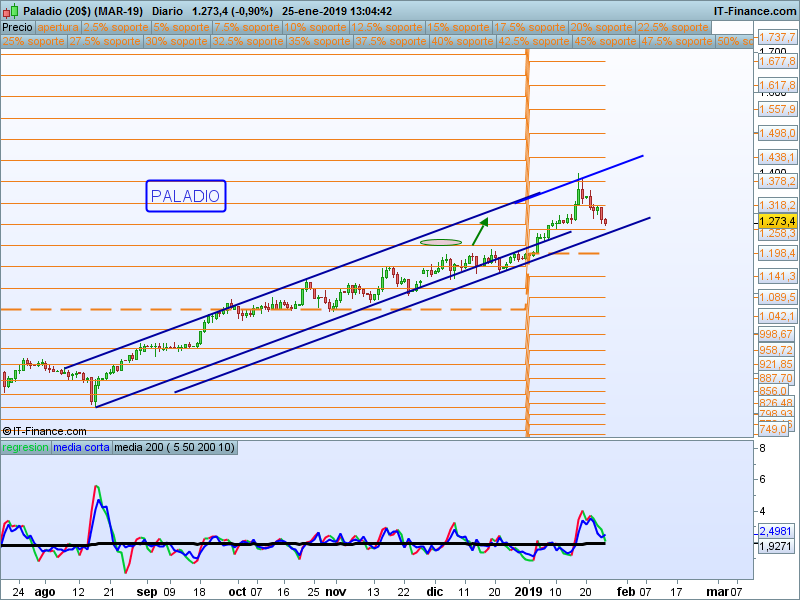800x600 pixels.
Task: Click the 1,9271 indicator value tag
Action: (777, 547)
